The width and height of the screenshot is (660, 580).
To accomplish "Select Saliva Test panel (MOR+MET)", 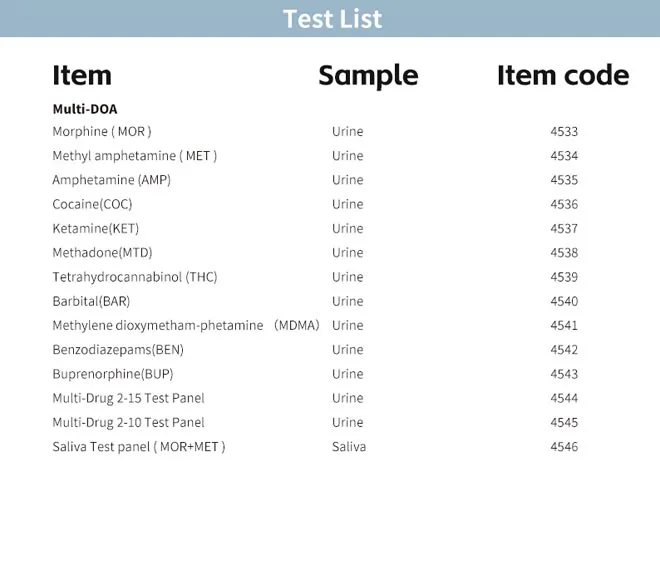I will [139, 447].
